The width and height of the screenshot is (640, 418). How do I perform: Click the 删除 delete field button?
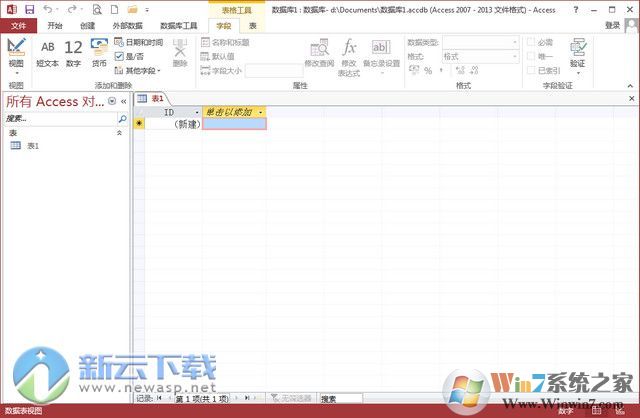coord(180,53)
